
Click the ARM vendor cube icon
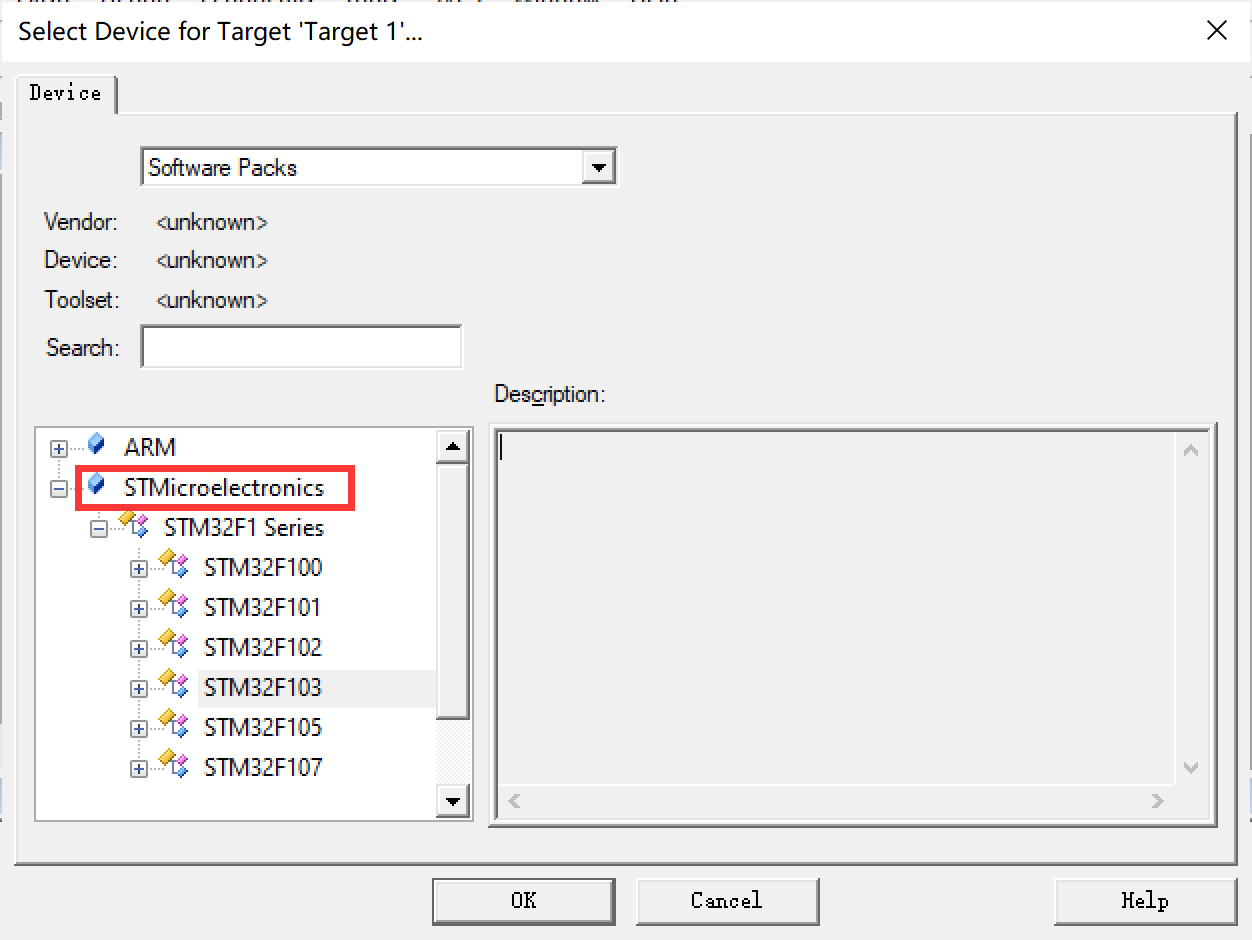pyautogui.click(x=96, y=444)
